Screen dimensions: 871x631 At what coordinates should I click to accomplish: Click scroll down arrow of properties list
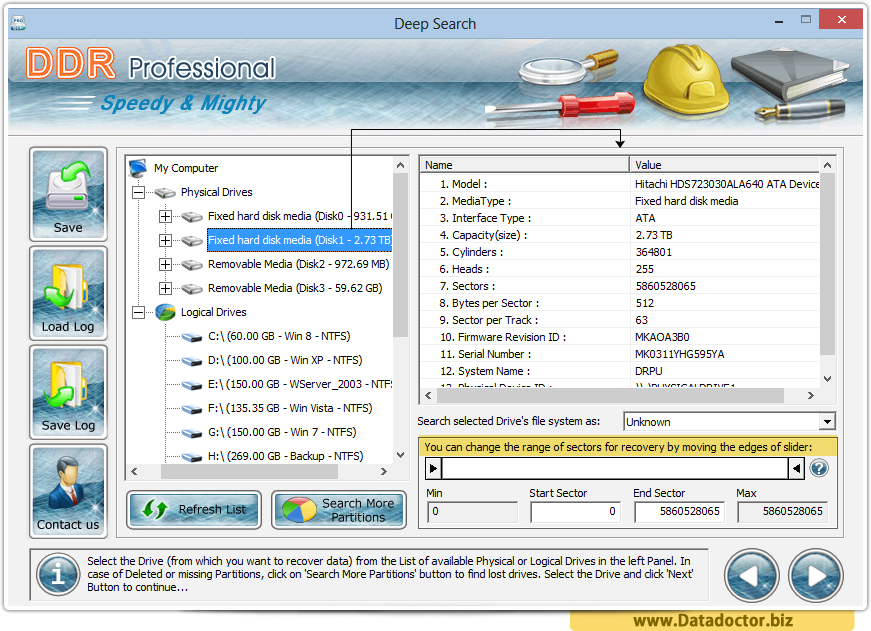[x=827, y=379]
